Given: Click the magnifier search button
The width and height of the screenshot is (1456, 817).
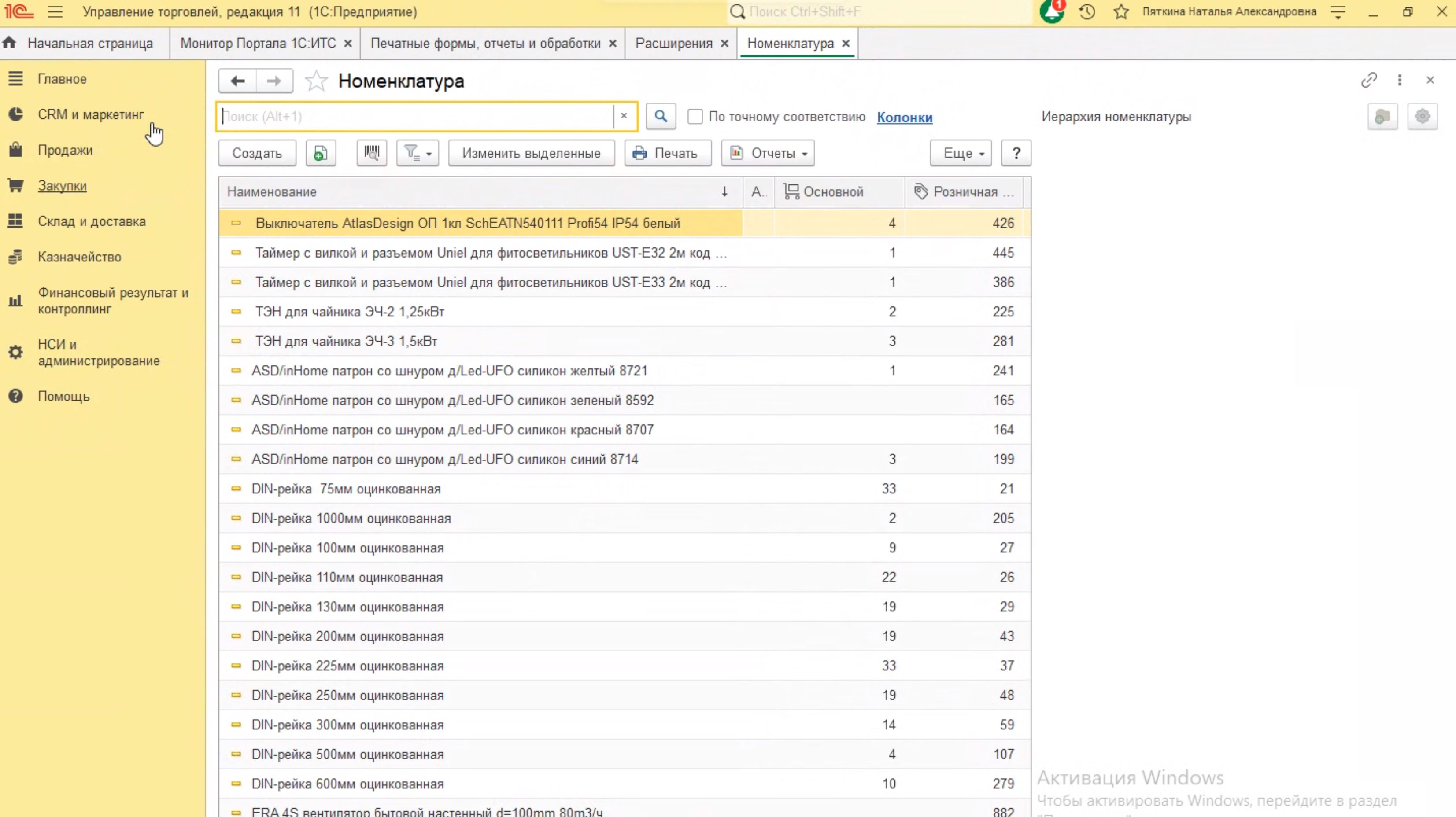Looking at the screenshot, I should 660,116.
